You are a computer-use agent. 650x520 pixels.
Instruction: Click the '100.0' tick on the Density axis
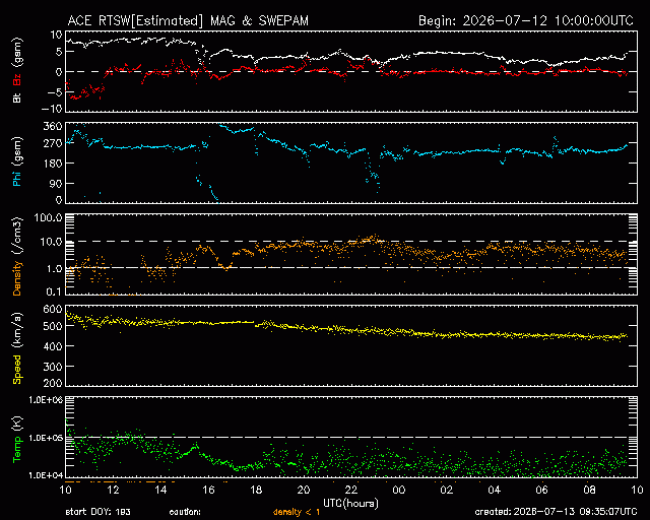[49, 218]
